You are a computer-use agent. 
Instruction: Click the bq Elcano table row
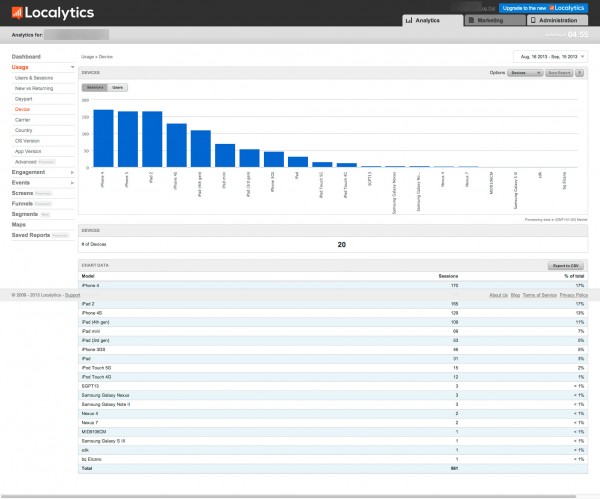pyautogui.click(x=333, y=459)
